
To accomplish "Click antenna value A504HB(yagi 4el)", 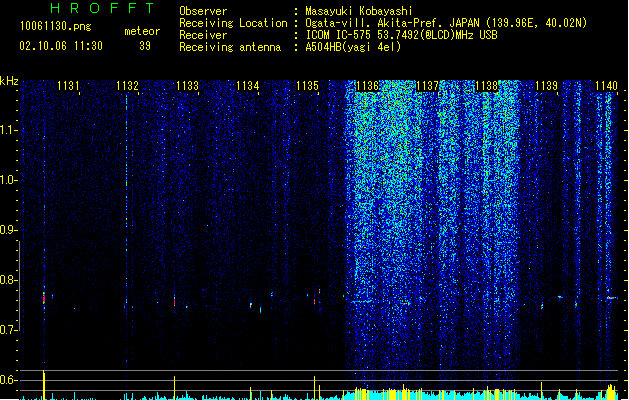I will pyautogui.click(x=353, y=47).
